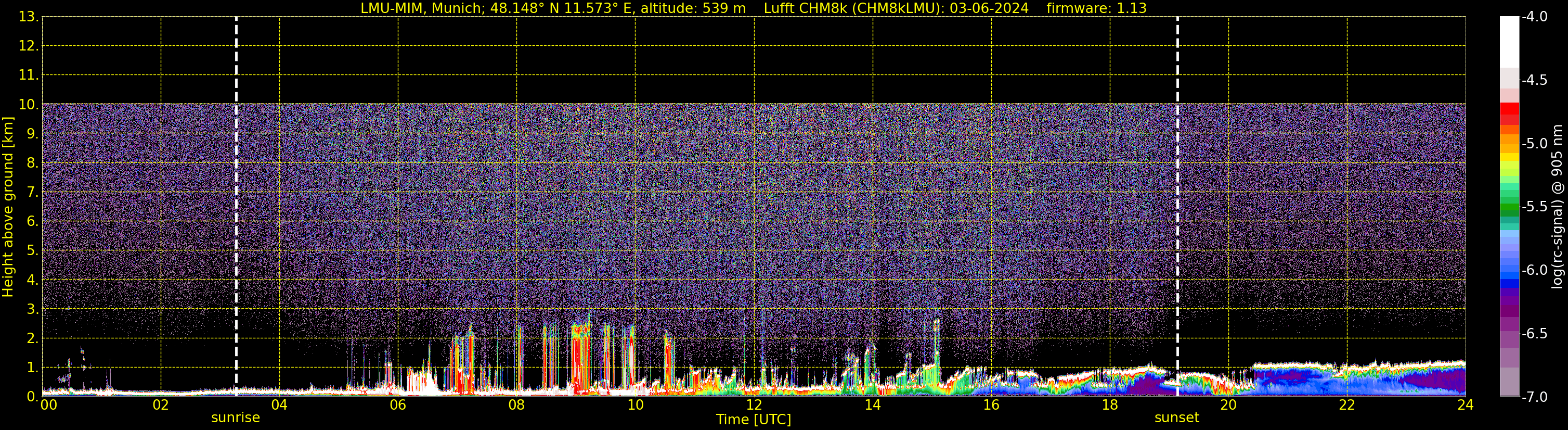Click the y-axis tick label '4.'
The width and height of the screenshot is (1568, 430).
point(32,280)
